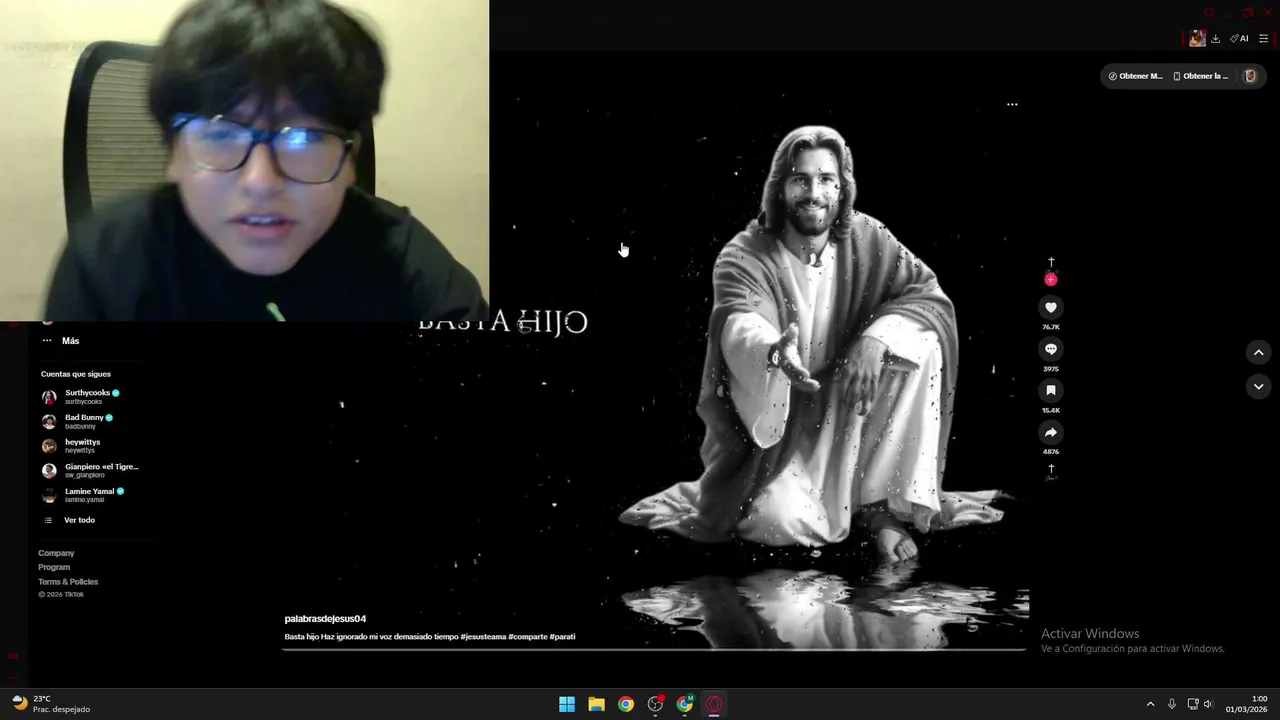Screen dimensions: 1280x720
Task: Share the video with the arrow icon
Action: 1050,432
